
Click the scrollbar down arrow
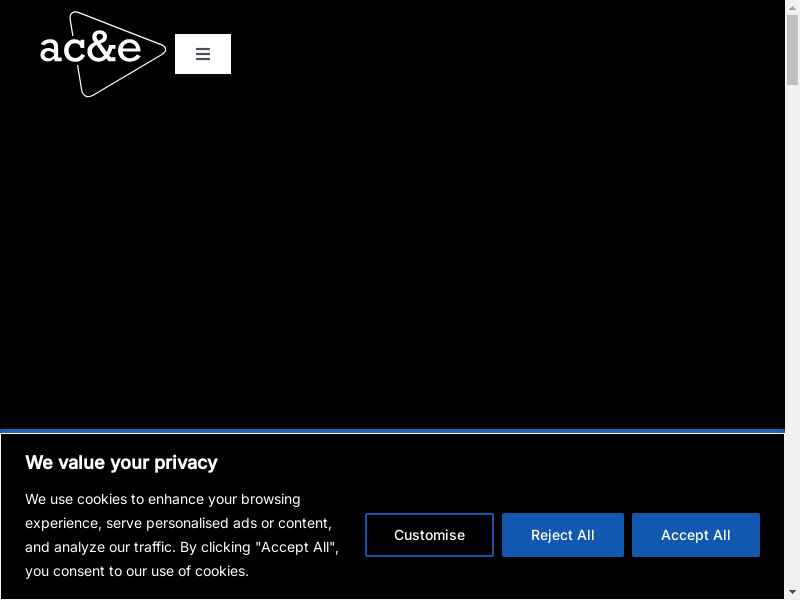792,592
